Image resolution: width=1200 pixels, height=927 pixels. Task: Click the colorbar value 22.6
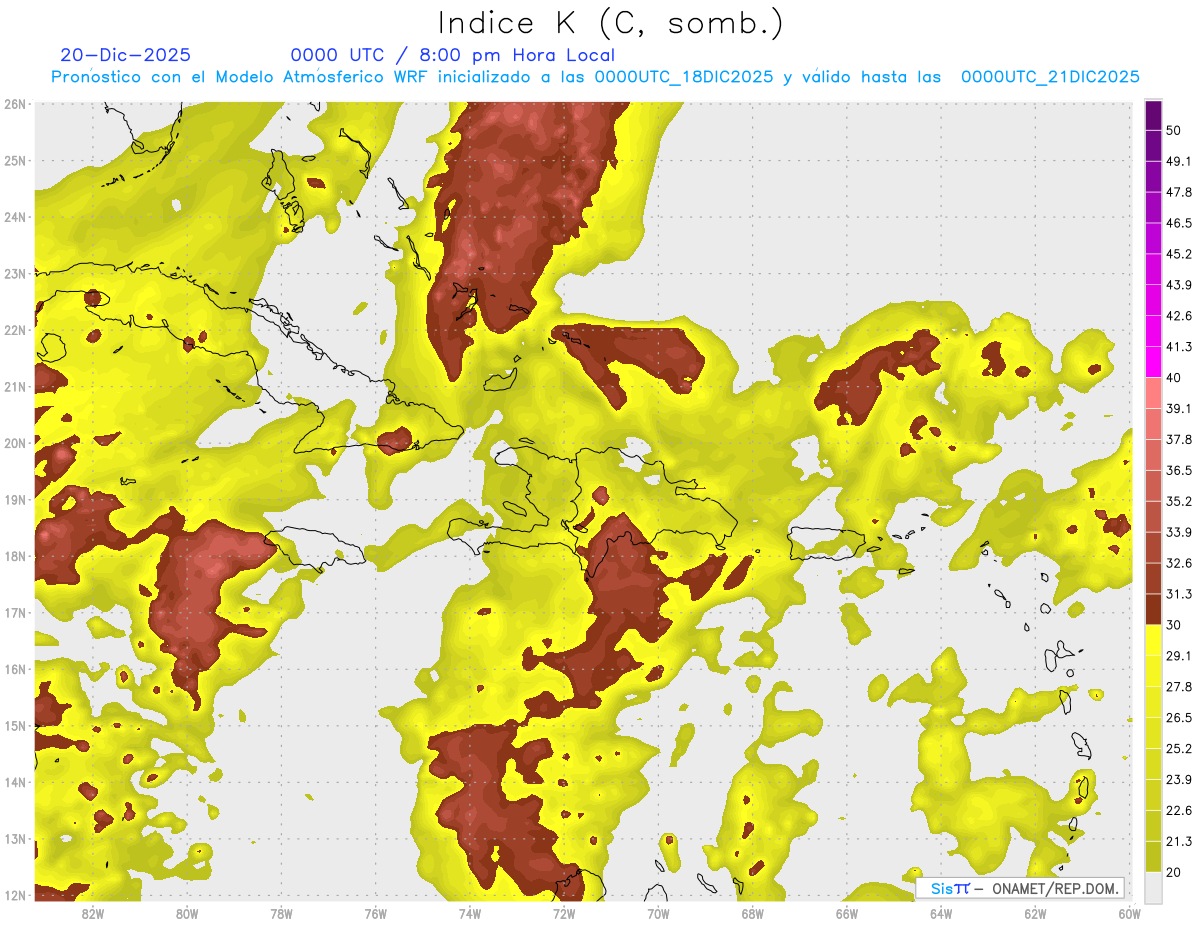1179,810
